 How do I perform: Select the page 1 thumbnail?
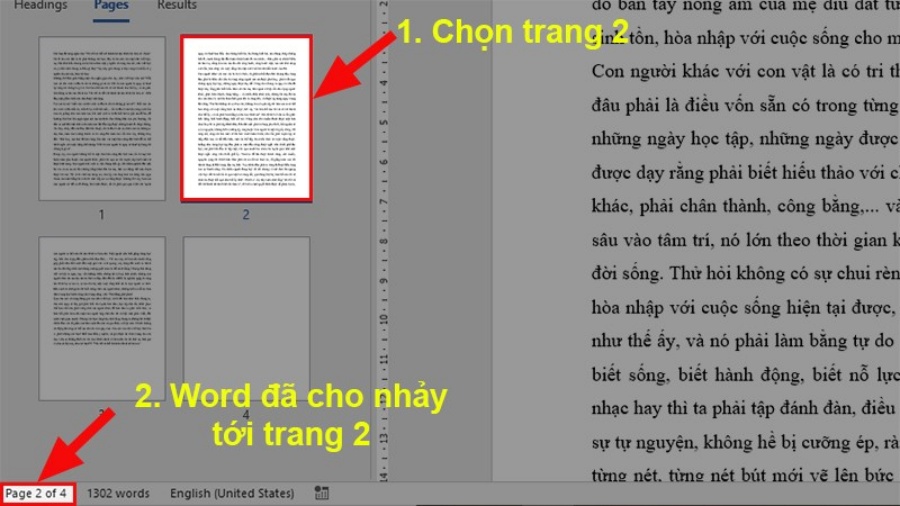pos(101,118)
